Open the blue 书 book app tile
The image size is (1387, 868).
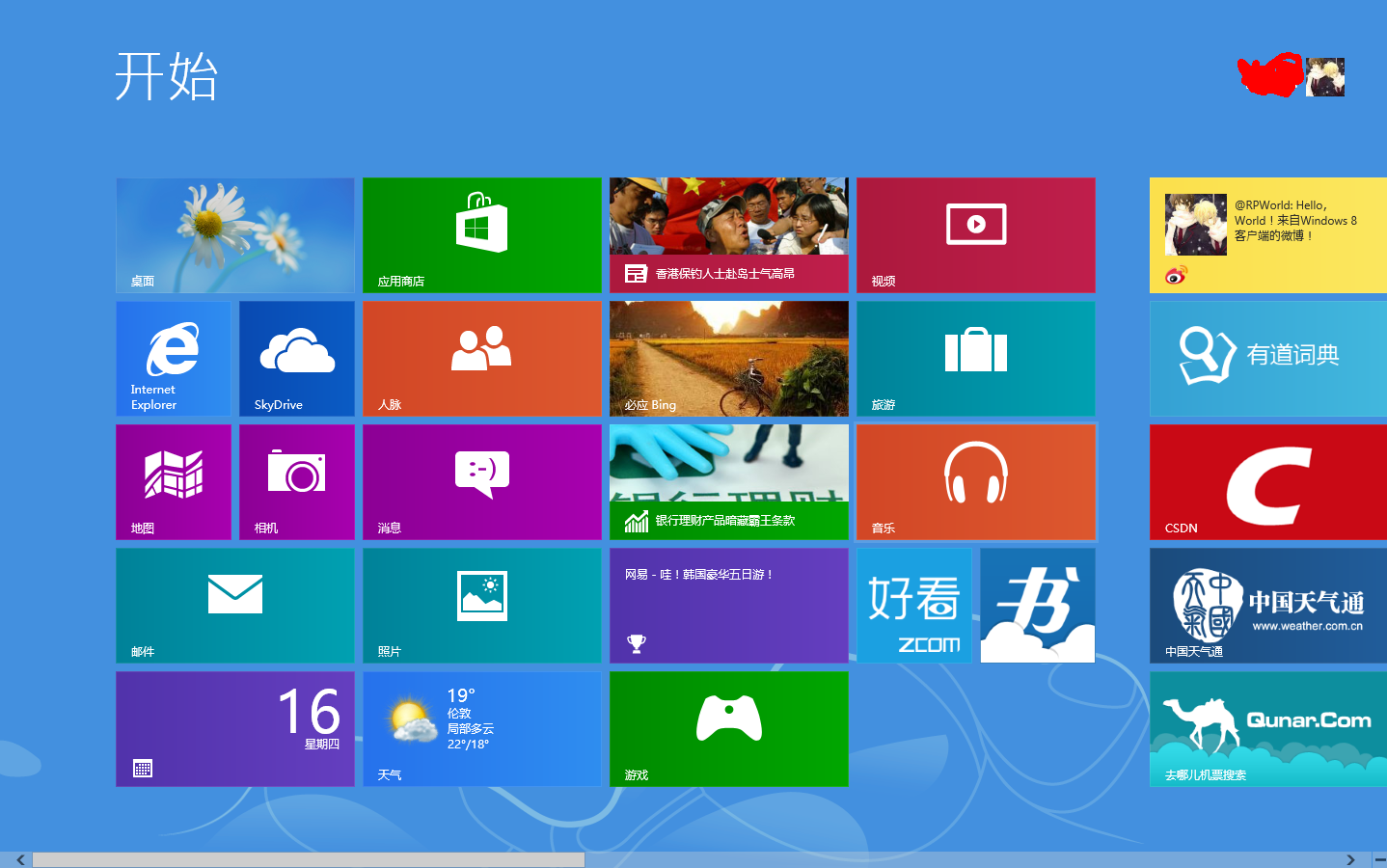pos(1038,606)
